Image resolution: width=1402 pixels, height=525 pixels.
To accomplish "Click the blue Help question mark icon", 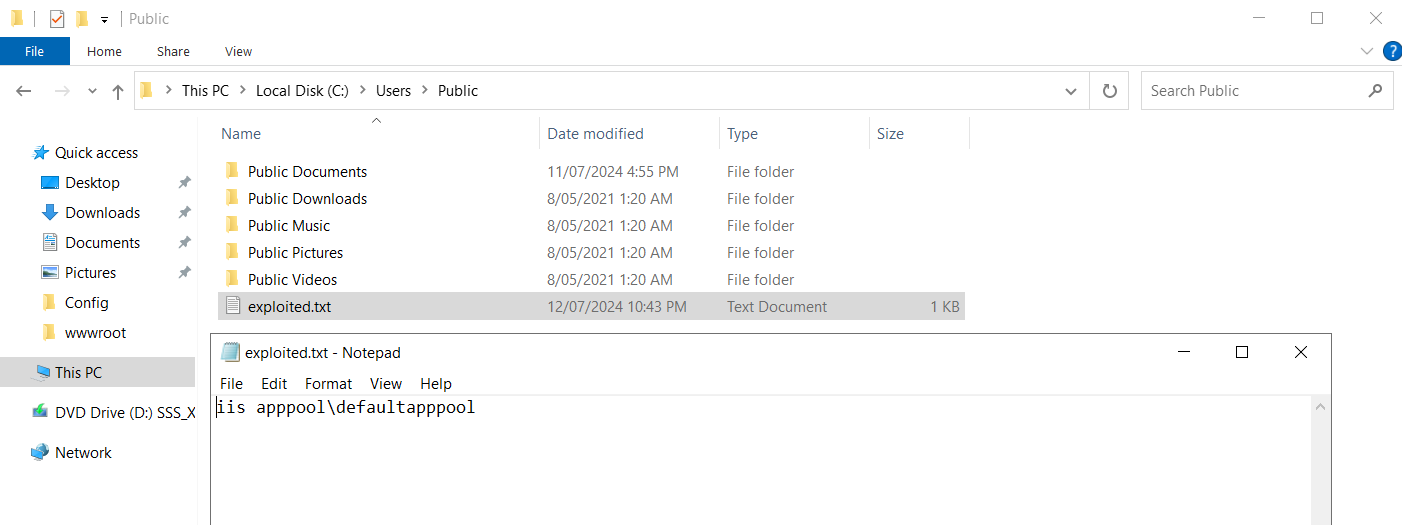I will click(1391, 51).
